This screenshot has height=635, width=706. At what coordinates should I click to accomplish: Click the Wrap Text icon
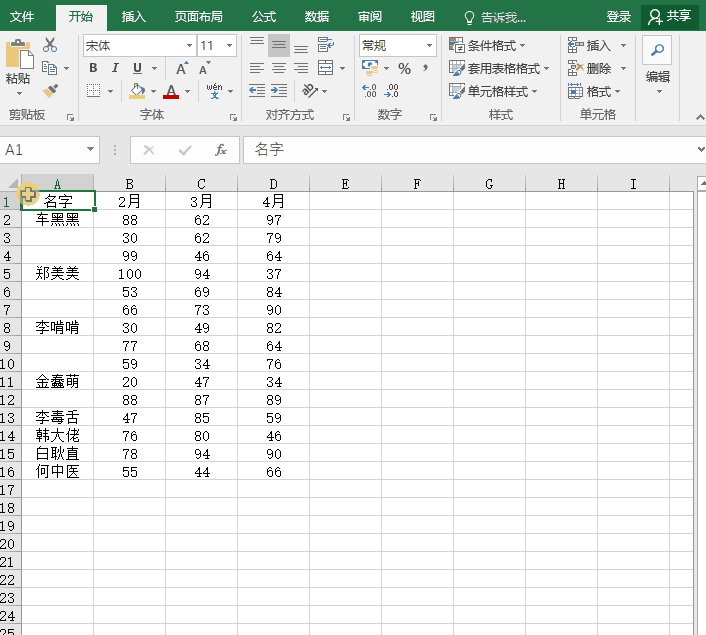[326, 45]
